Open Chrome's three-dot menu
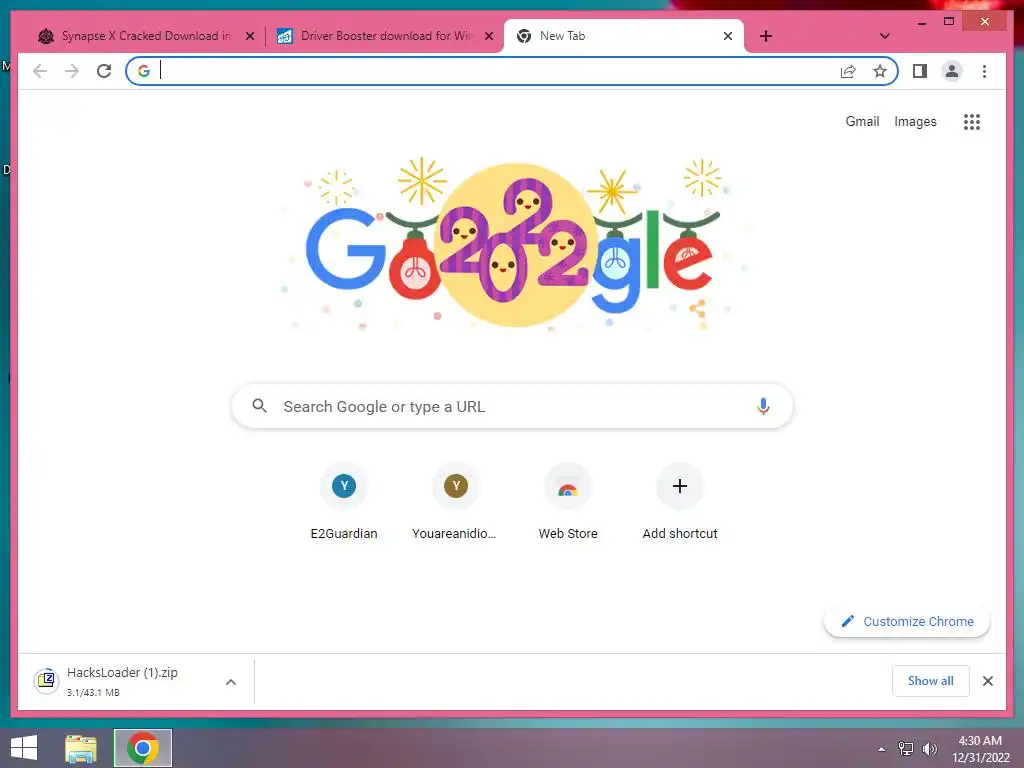 point(984,71)
